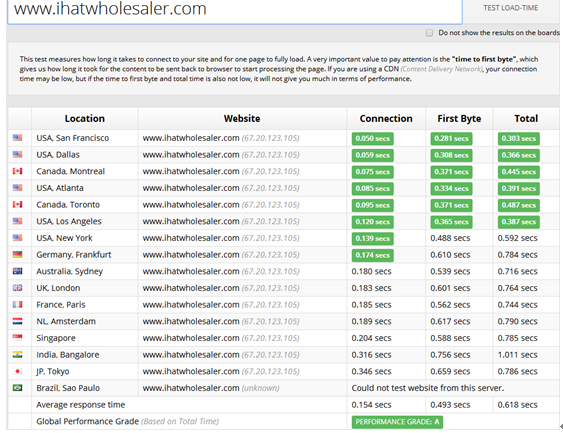The image size is (563, 433).
Task: Click the USA flag in Los Angeles row
Action: [x=18, y=221]
